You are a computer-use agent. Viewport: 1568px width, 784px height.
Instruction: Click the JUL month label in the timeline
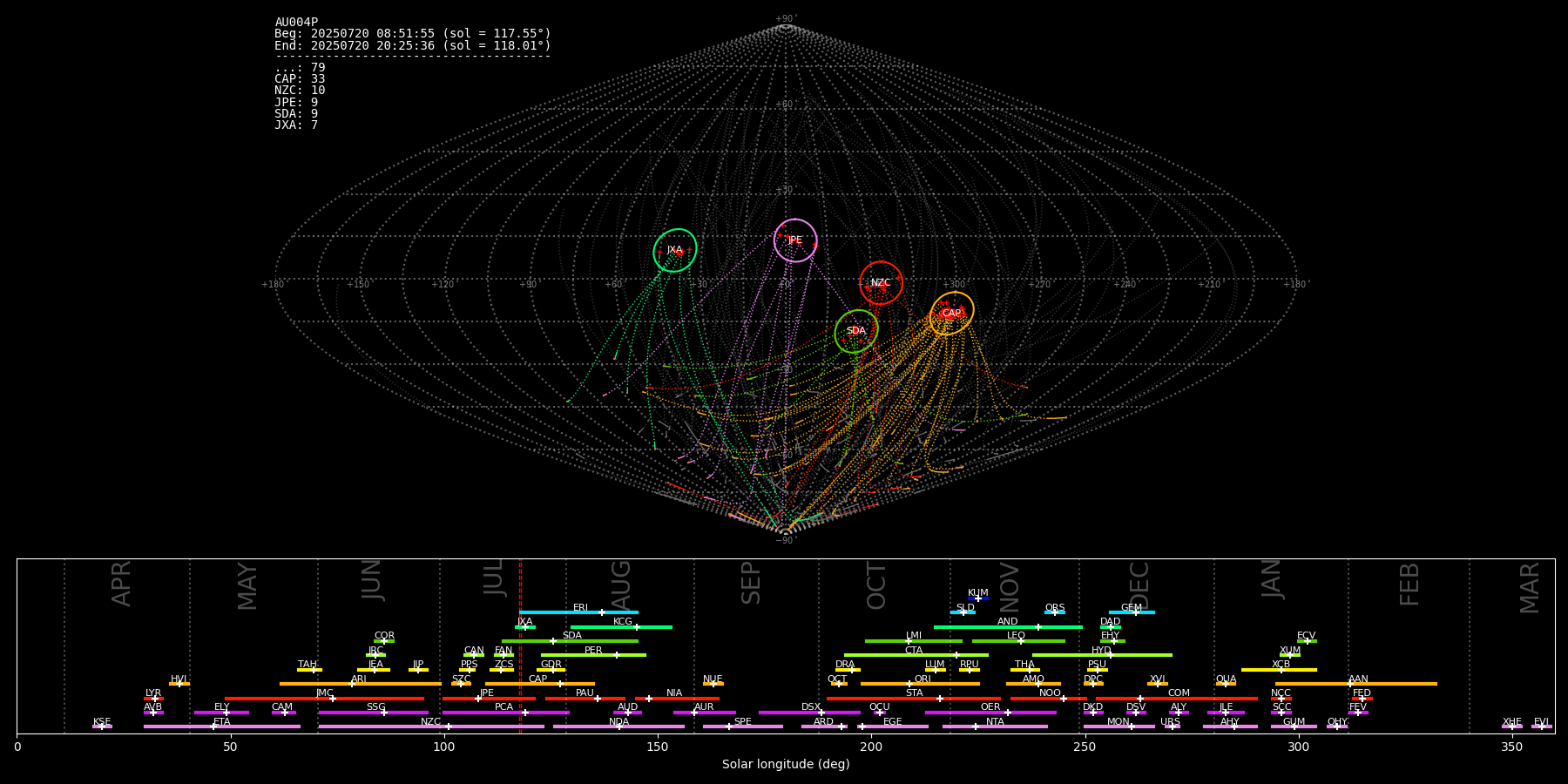(x=494, y=578)
